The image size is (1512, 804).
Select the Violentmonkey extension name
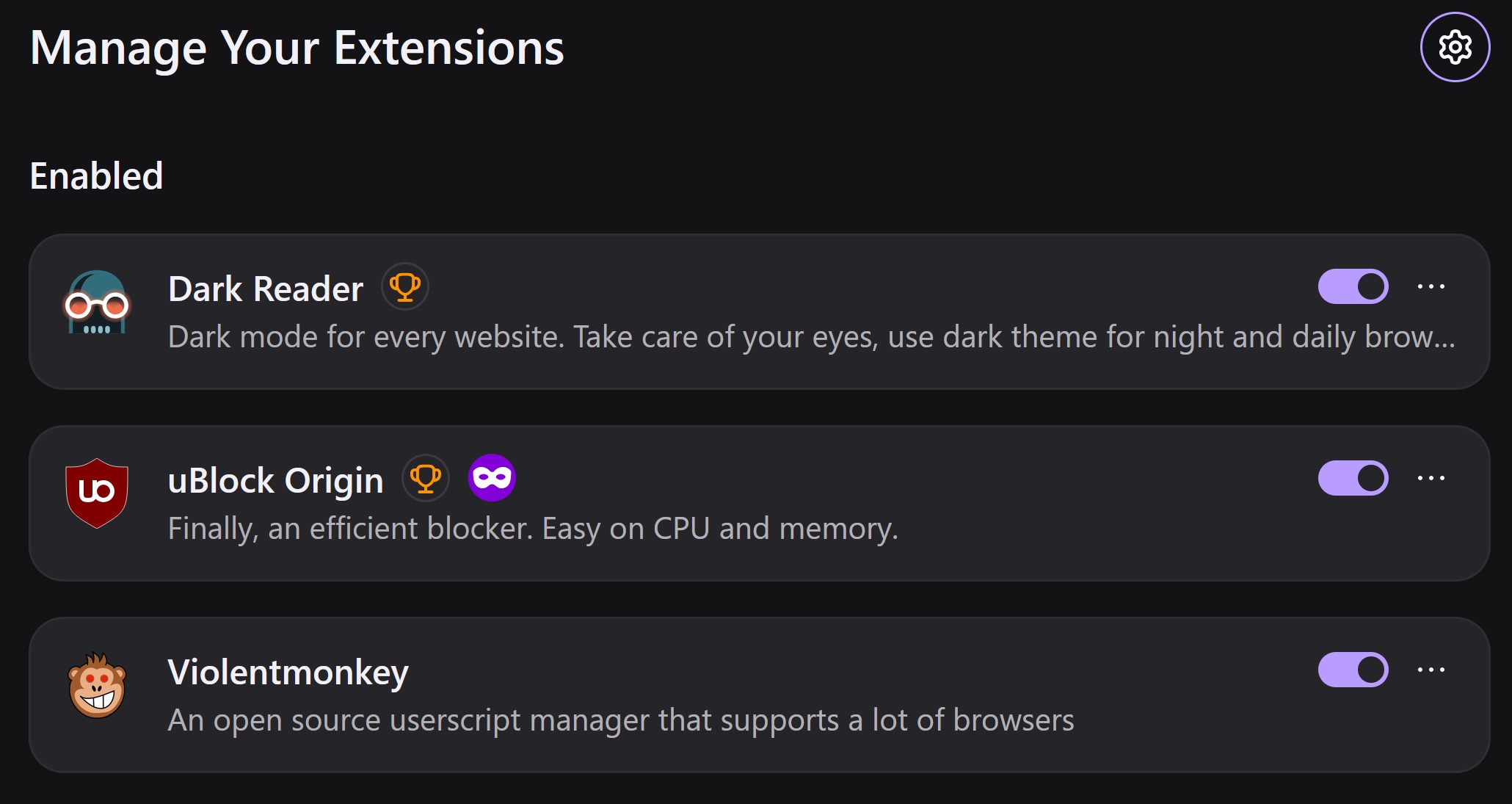[288, 673]
